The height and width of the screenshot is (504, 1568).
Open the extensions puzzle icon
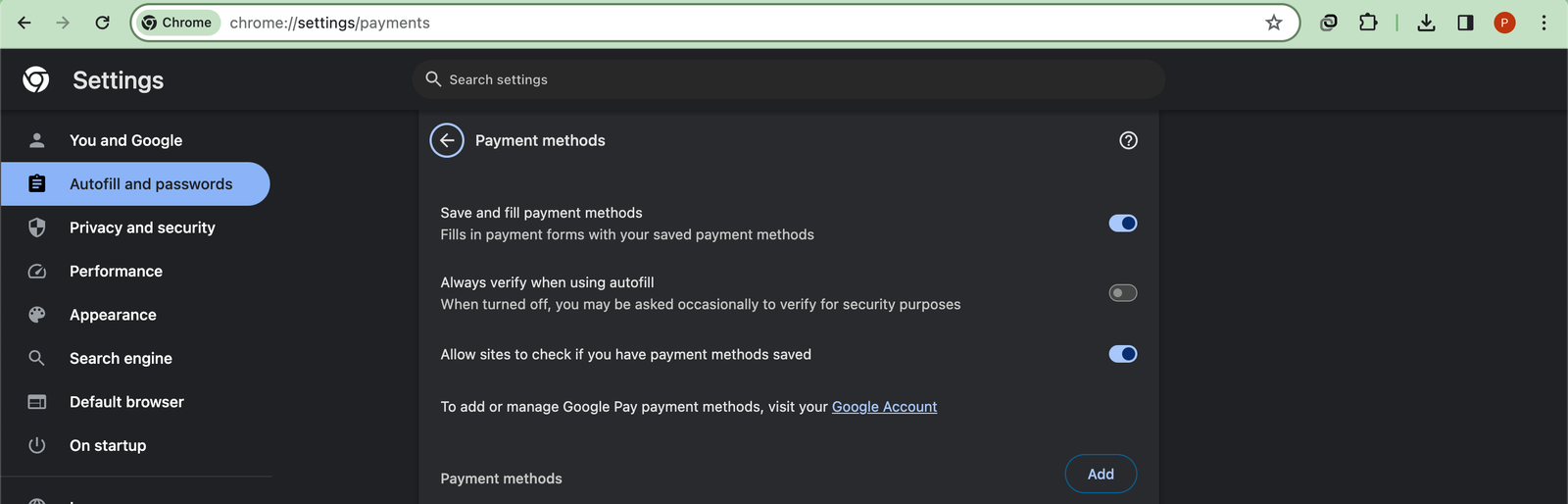(x=1368, y=23)
